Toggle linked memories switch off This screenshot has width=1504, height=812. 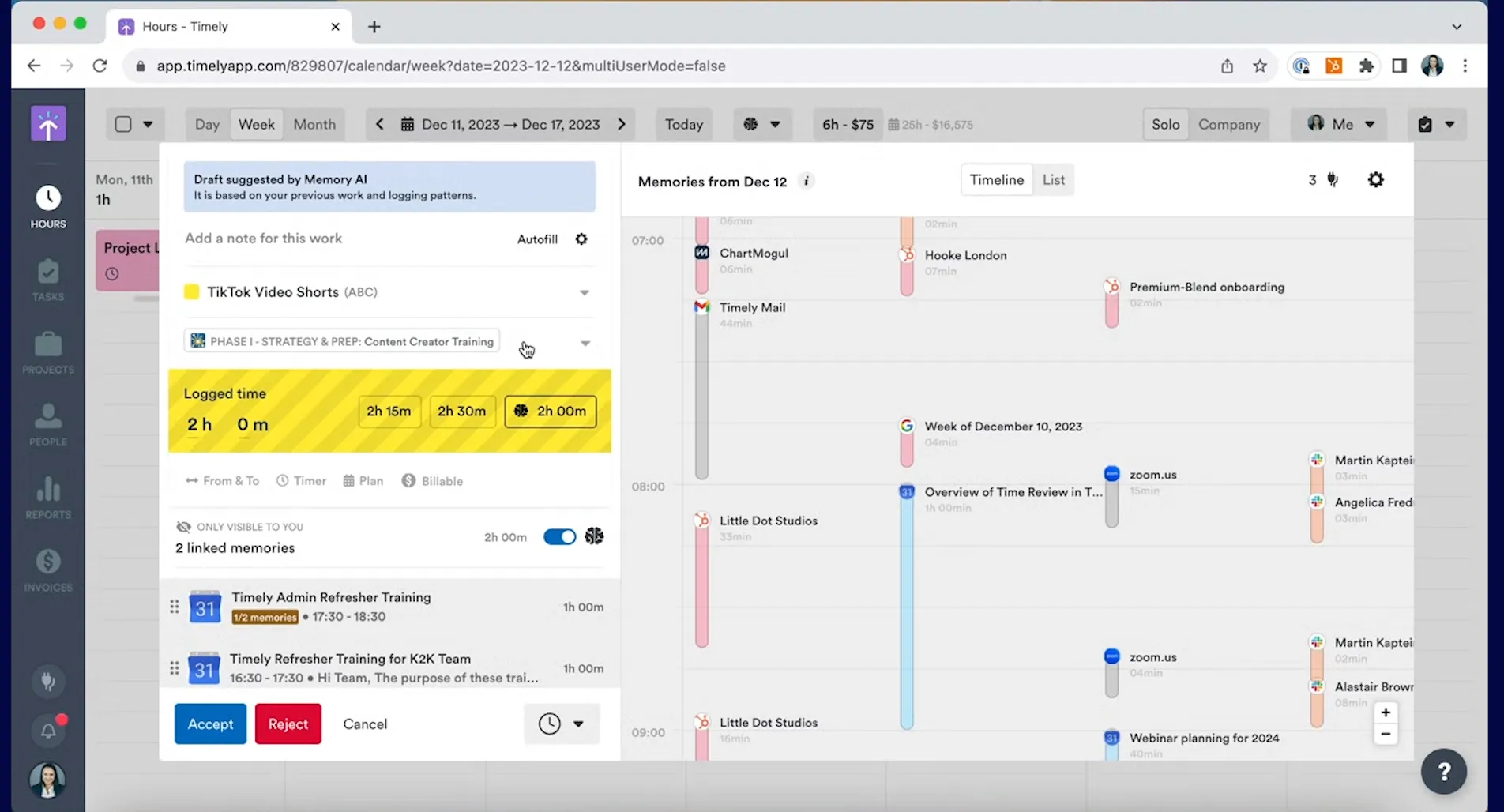click(x=559, y=537)
